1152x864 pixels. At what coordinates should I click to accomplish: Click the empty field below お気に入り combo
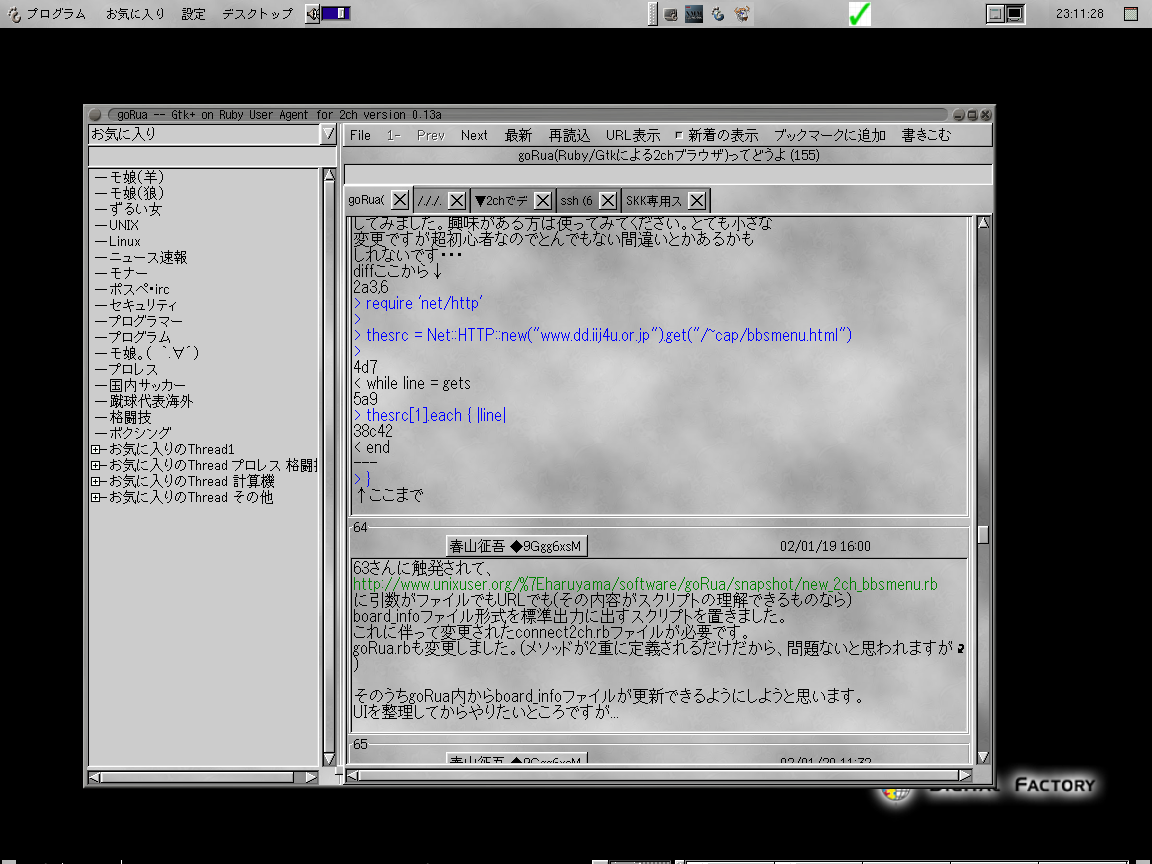(x=212, y=156)
